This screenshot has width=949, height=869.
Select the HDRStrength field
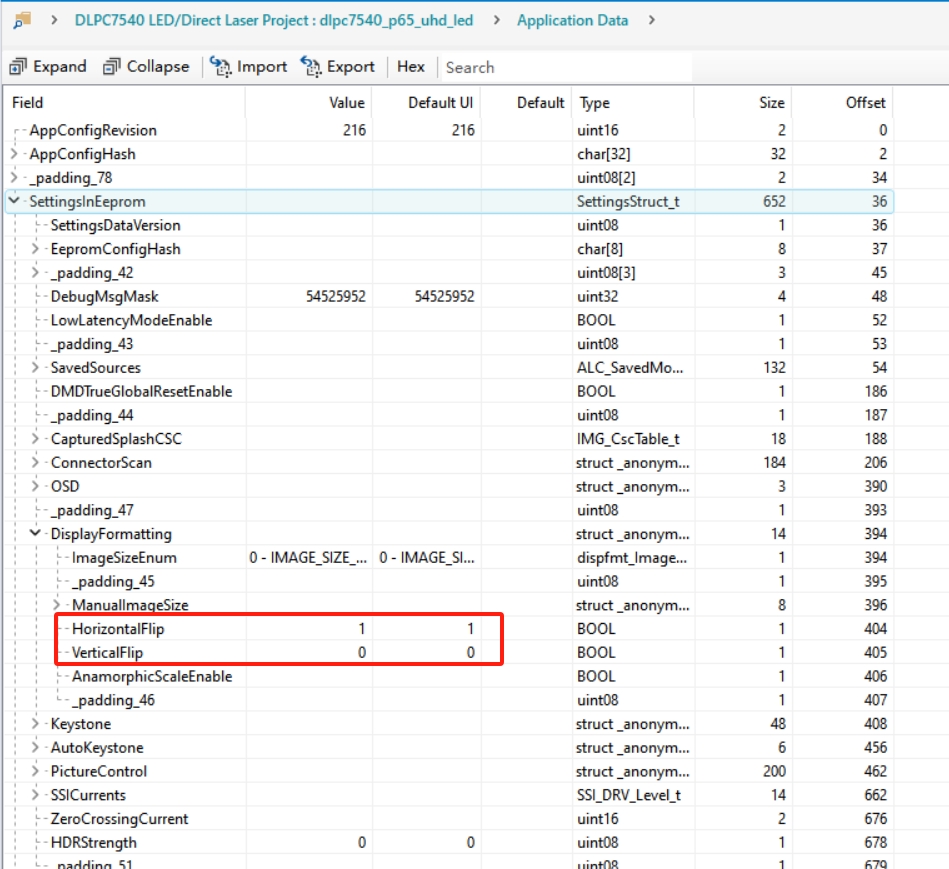(93, 842)
